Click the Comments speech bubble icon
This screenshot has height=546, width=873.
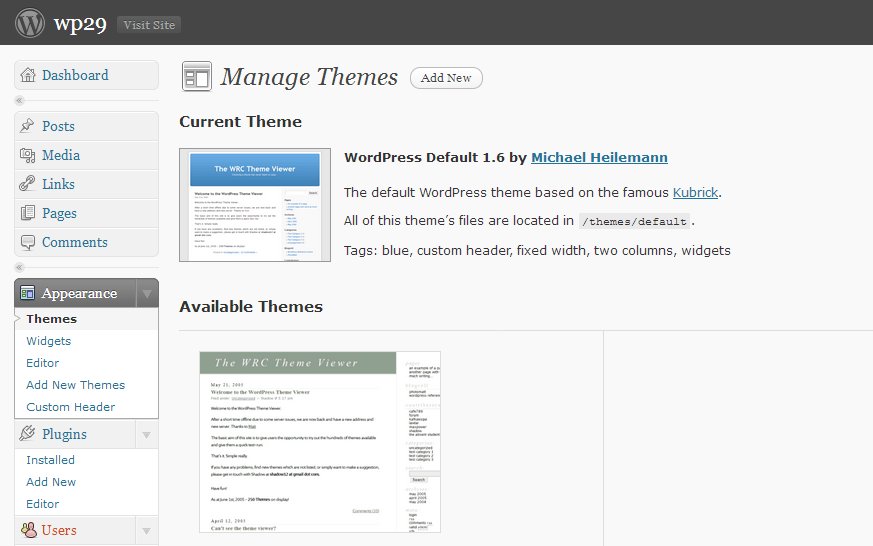27,243
